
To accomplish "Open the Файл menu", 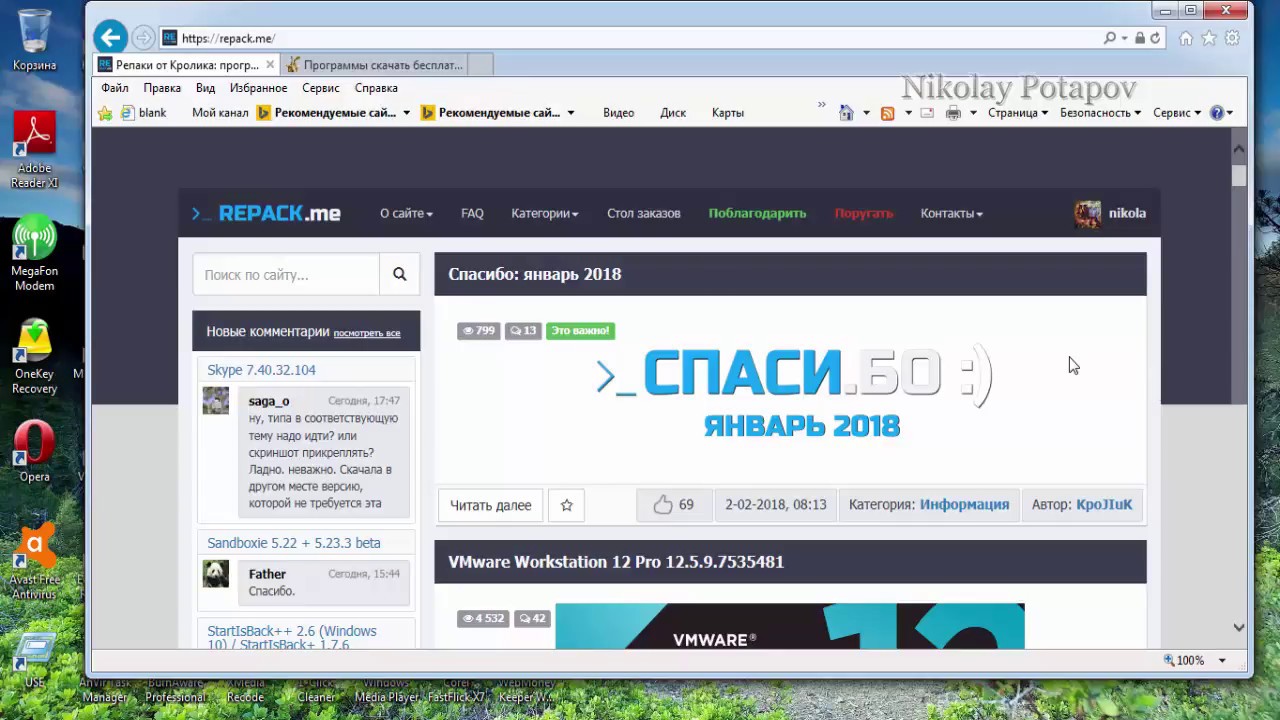I will [x=115, y=88].
